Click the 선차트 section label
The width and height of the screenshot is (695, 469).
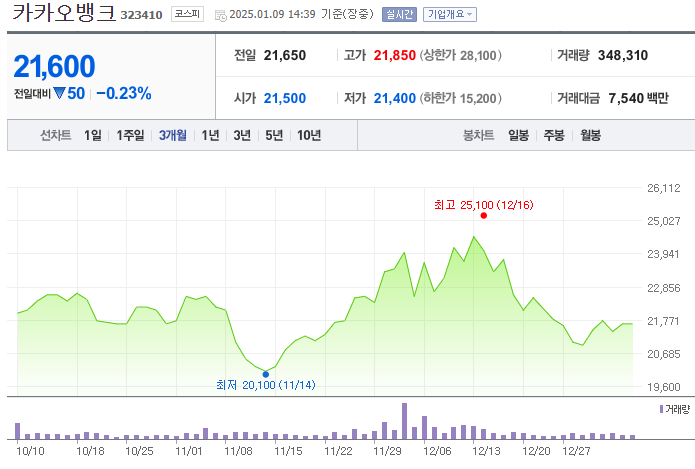click(56, 135)
